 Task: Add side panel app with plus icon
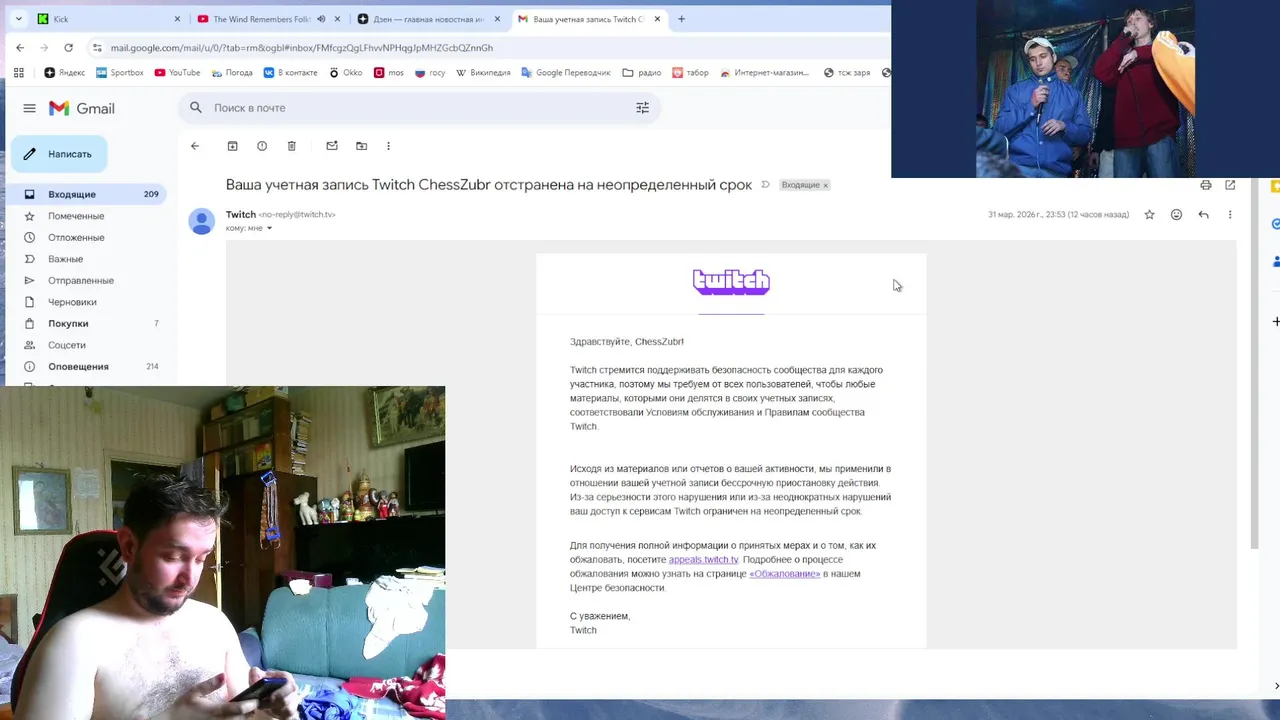1275,322
